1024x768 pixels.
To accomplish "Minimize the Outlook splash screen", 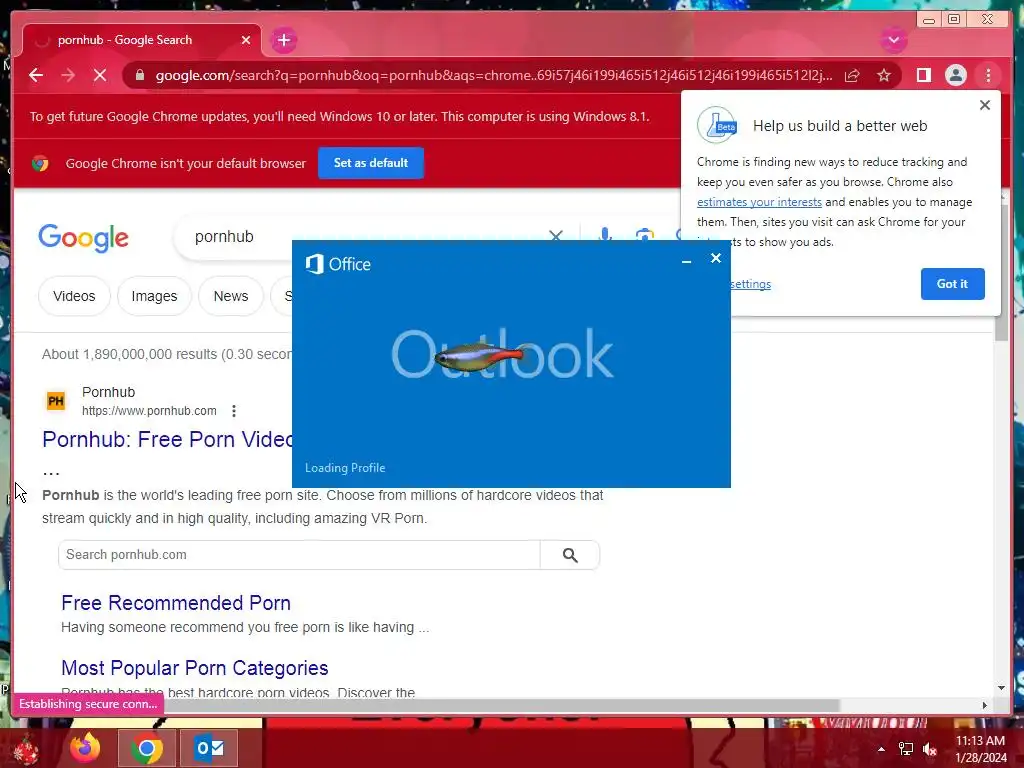I will pyautogui.click(x=686, y=261).
